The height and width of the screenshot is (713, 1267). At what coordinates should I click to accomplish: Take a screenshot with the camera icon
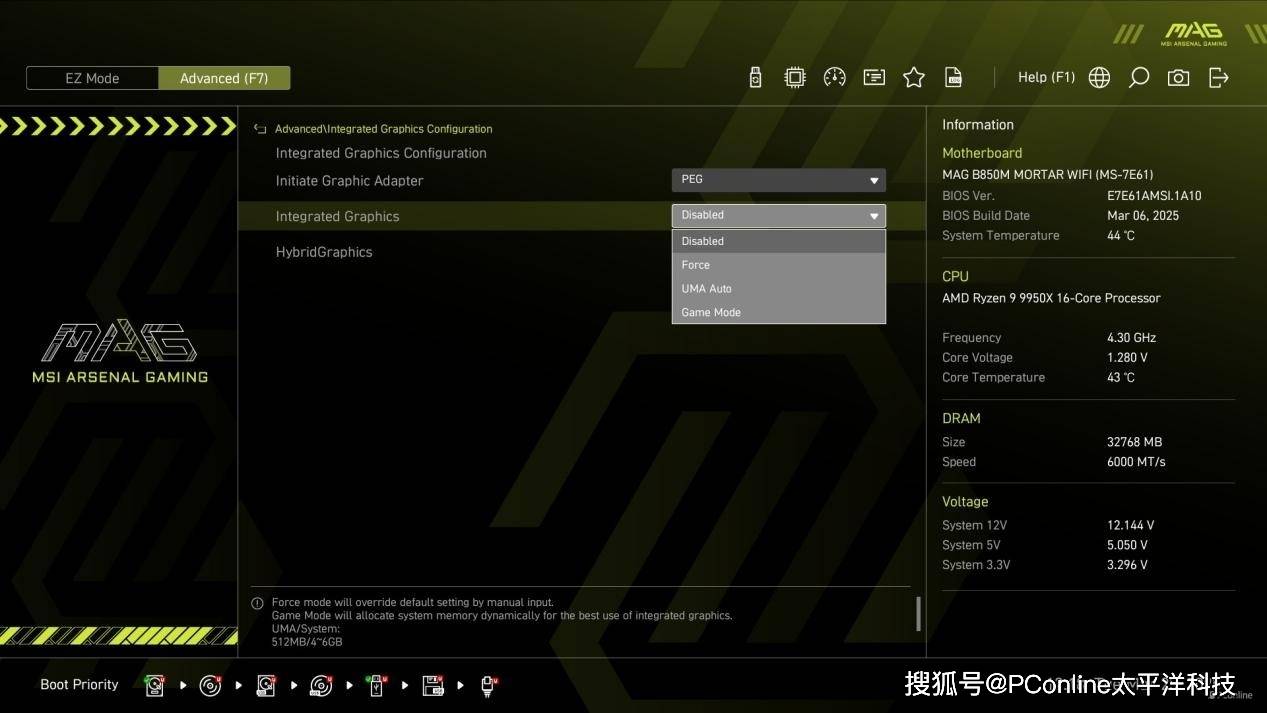(x=1179, y=78)
